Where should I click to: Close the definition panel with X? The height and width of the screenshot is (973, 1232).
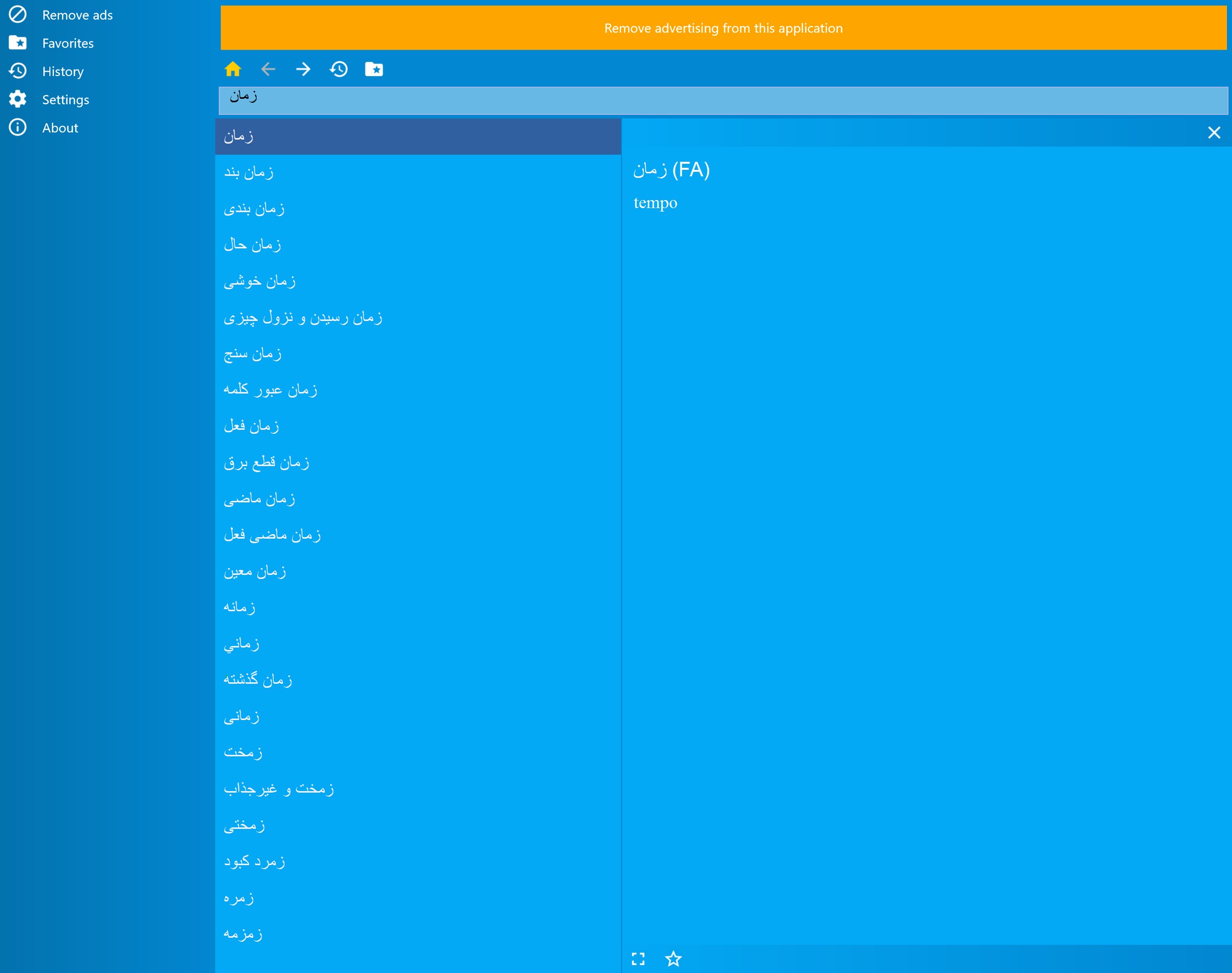click(x=1214, y=133)
